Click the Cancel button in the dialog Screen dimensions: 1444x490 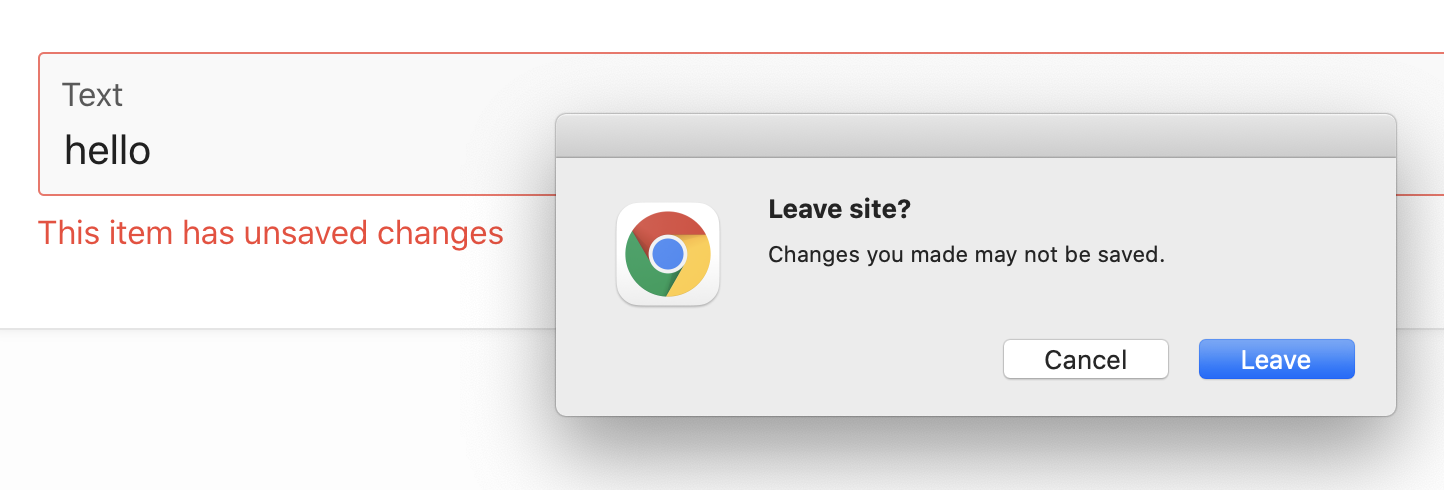(x=1086, y=359)
